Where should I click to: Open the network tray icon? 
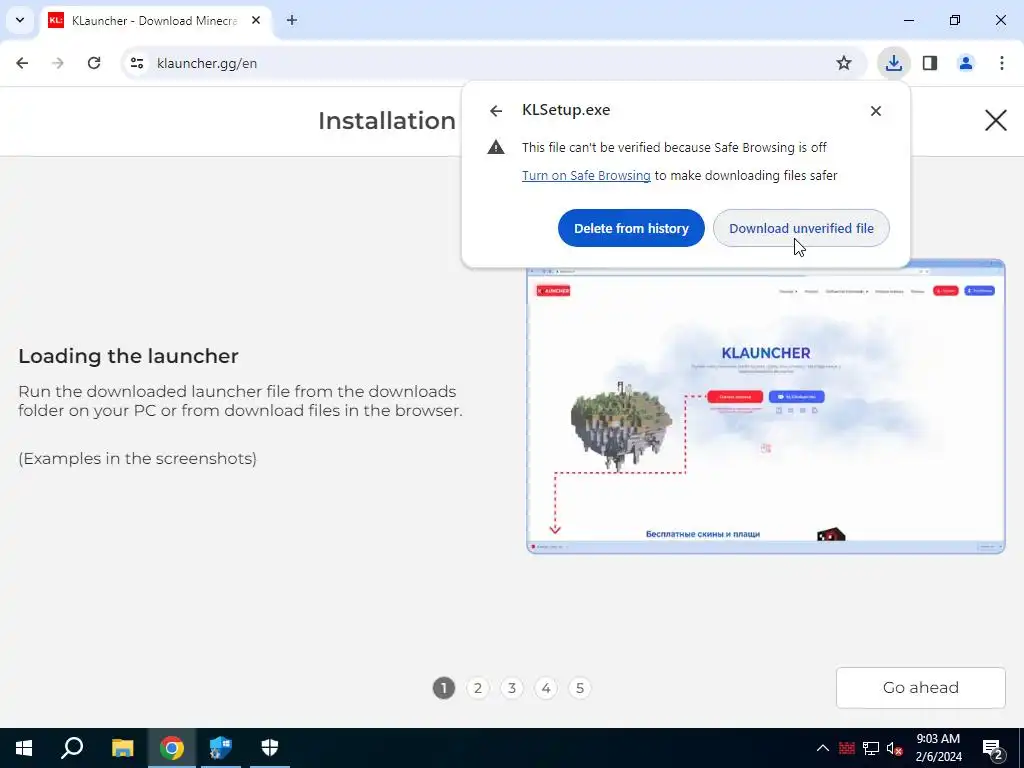click(871, 748)
